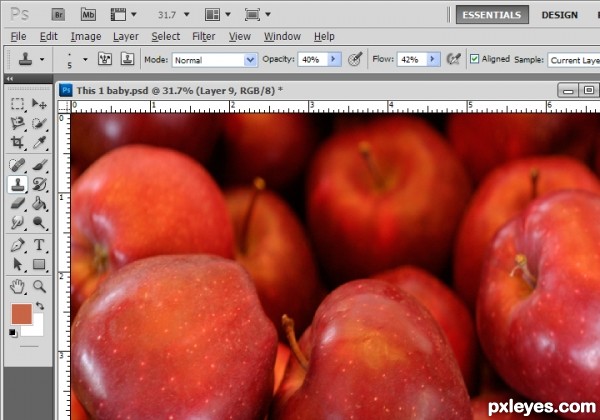This screenshot has height=420, width=600.
Task: Select the Rectangle shape tool
Action: pyautogui.click(x=39, y=264)
